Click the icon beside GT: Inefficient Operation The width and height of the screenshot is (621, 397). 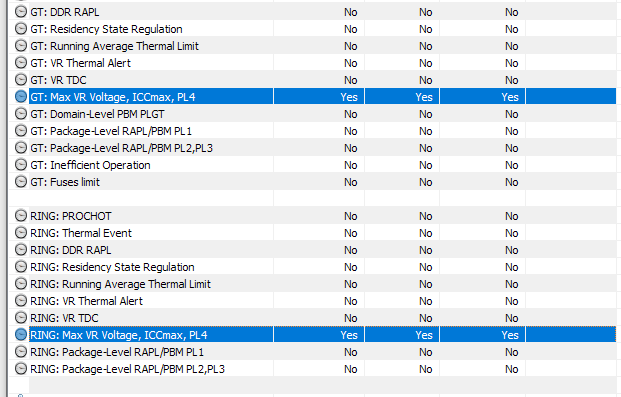pos(21,165)
